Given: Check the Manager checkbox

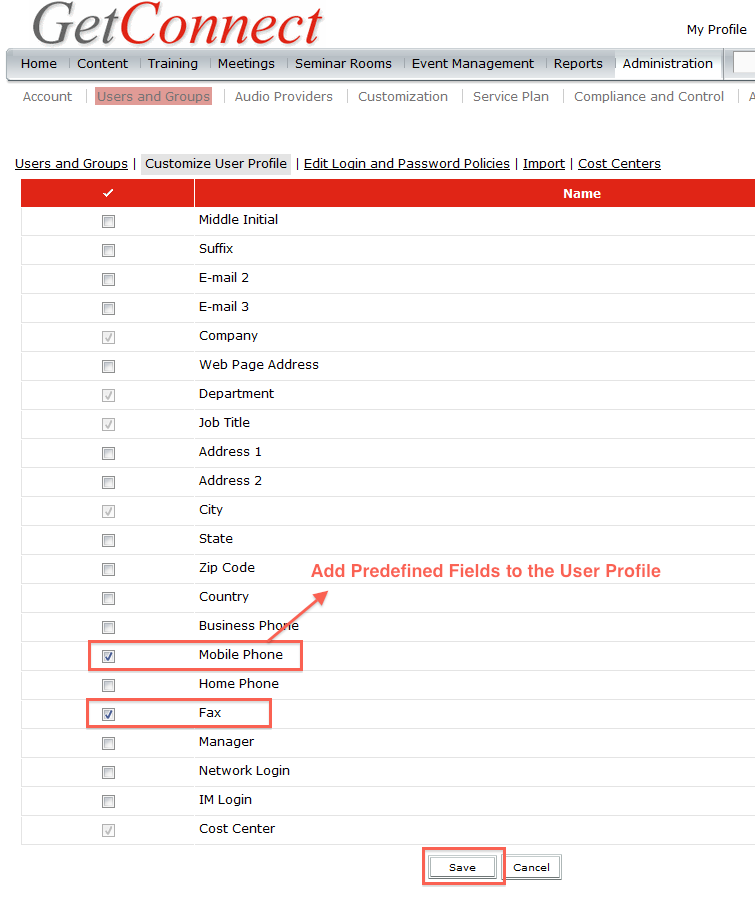Looking at the screenshot, I should 108,743.
